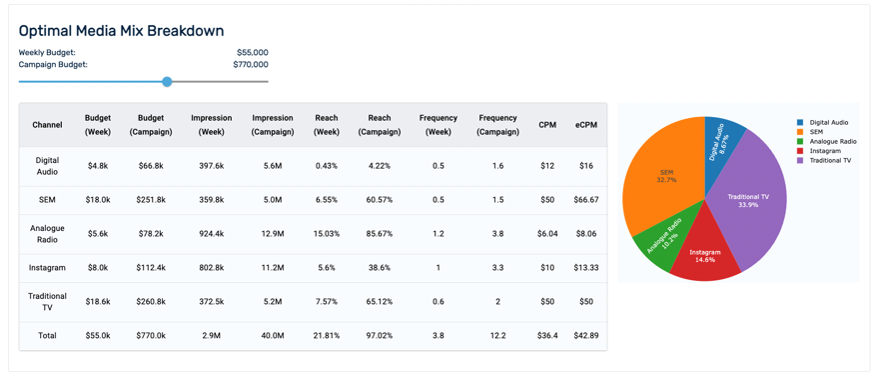Click the Campaign Budget $770,000 value

click(250, 64)
